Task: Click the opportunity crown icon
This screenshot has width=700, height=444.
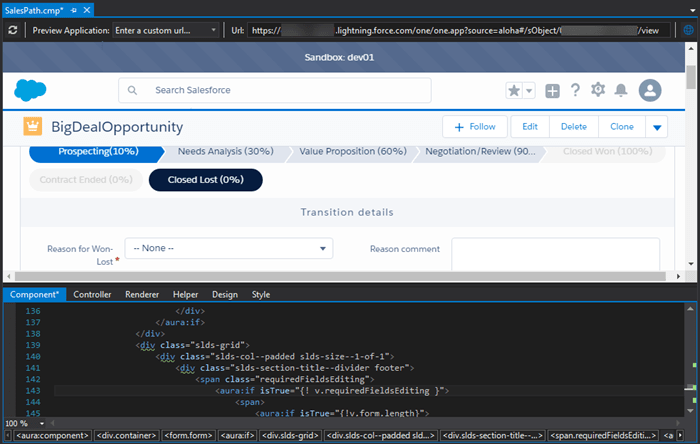Action: (x=33, y=126)
